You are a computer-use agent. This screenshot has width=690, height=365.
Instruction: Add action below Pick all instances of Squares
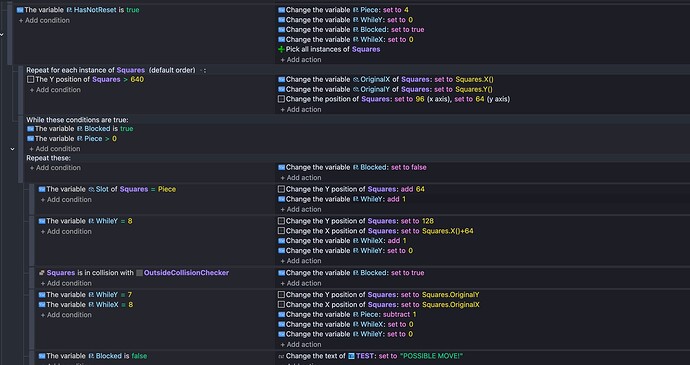click(301, 59)
